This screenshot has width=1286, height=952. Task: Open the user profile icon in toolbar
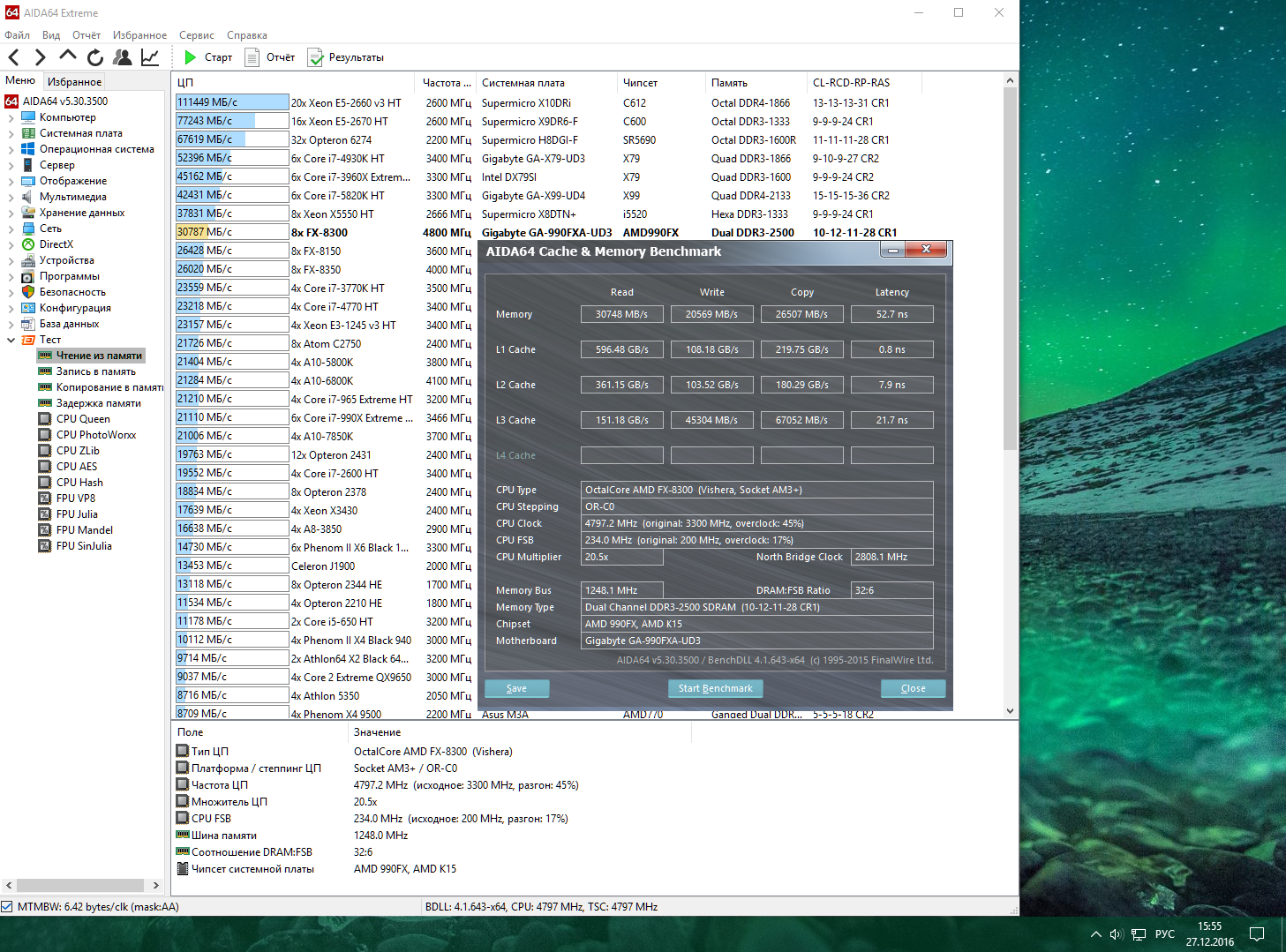point(123,57)
